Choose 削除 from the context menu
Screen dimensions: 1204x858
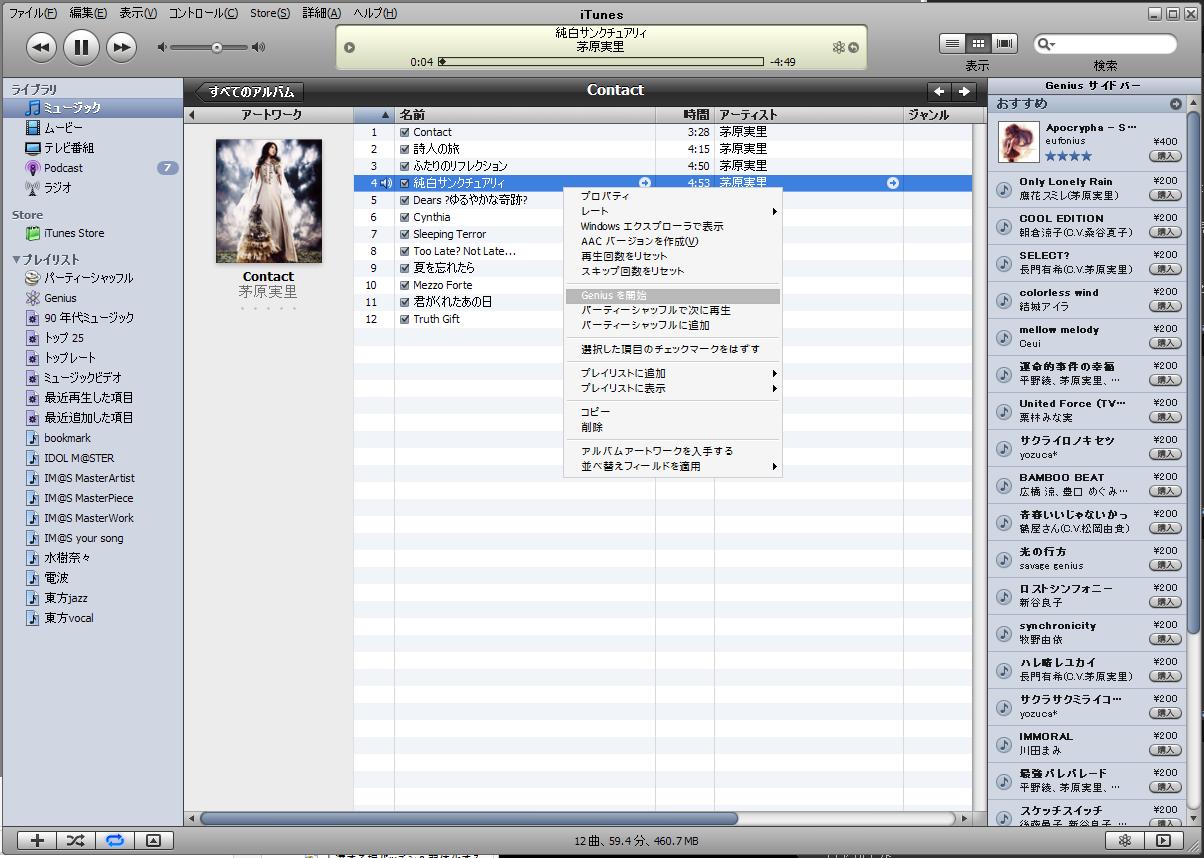click(673, 427)
